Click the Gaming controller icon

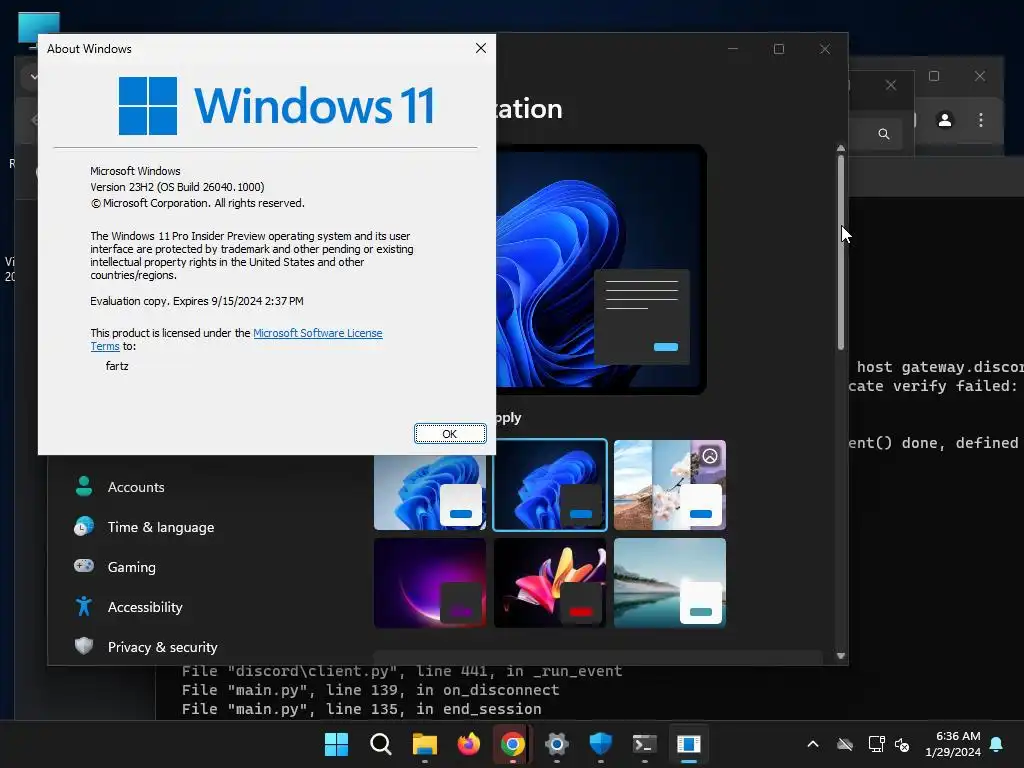84,566
